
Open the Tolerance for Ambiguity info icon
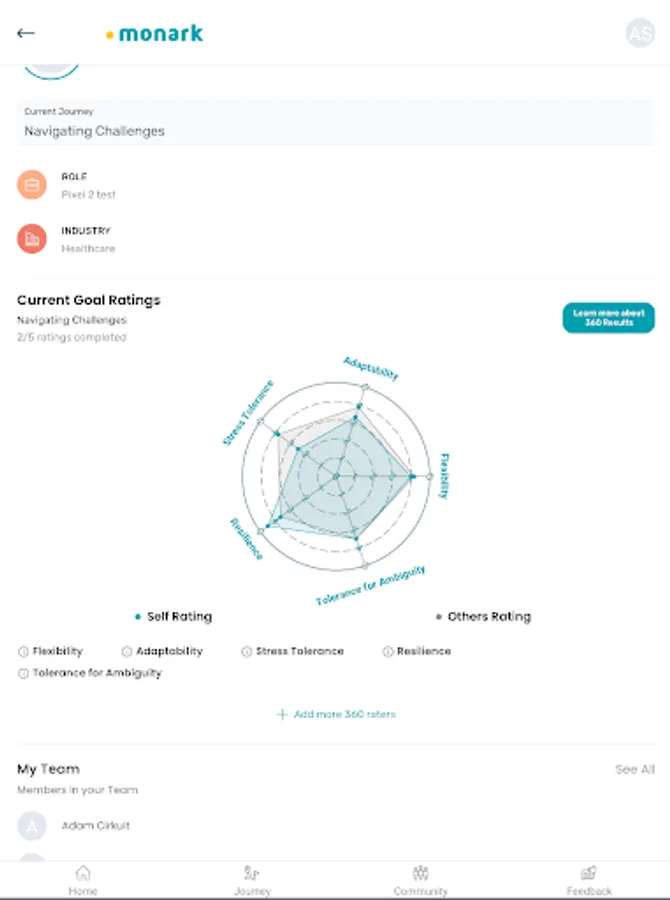(x=23, y=674)
